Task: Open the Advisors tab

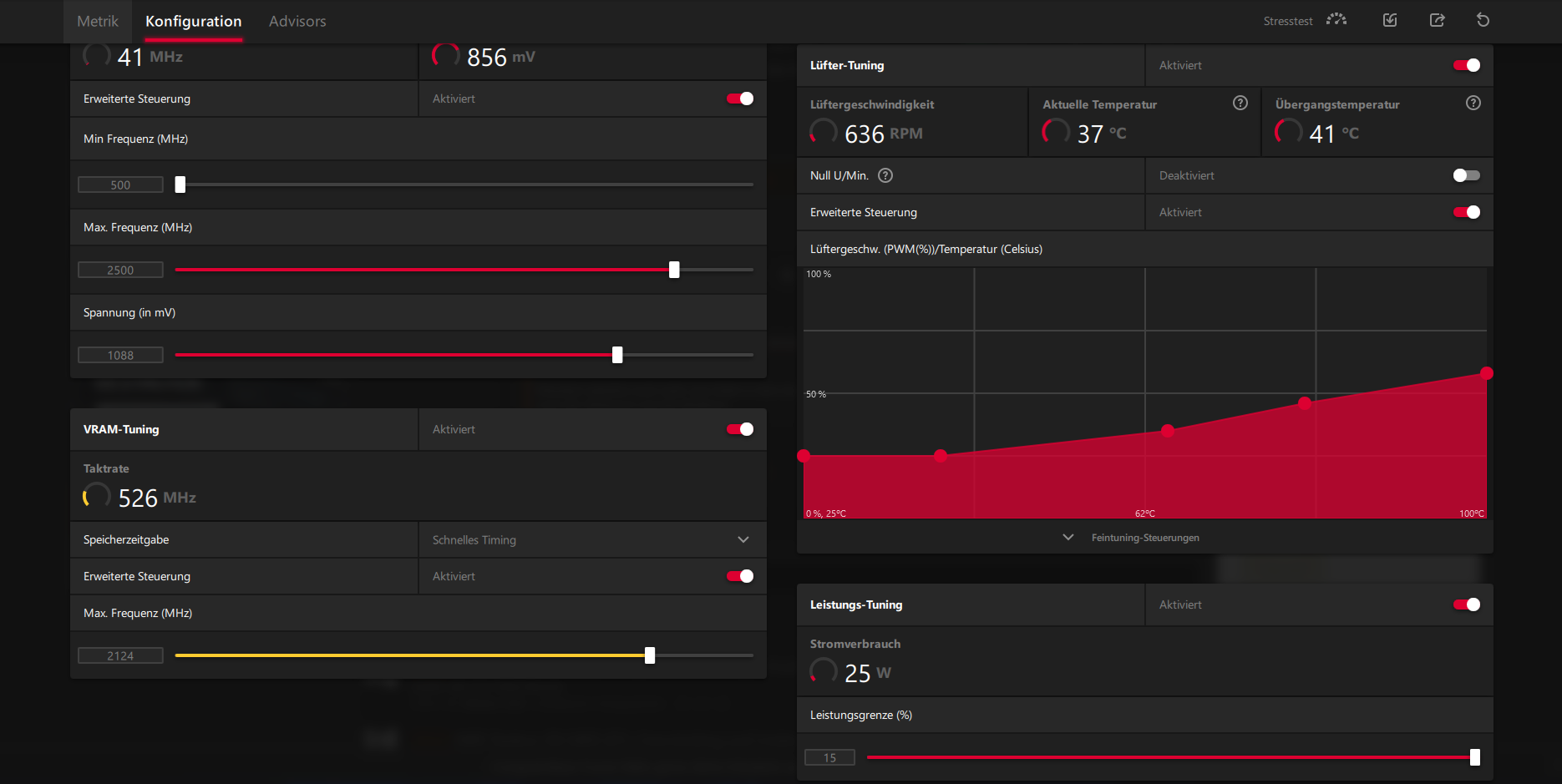Action: [x=297, y=21]
